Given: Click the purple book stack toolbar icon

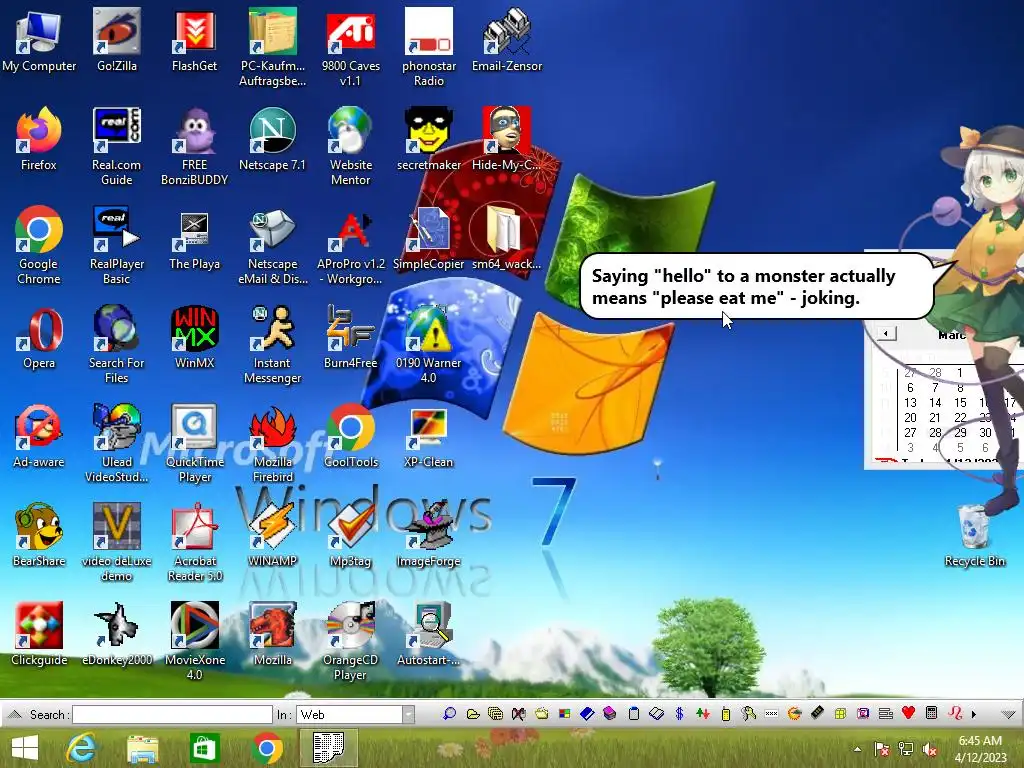Looking at the screenshot, I should 610,714.
